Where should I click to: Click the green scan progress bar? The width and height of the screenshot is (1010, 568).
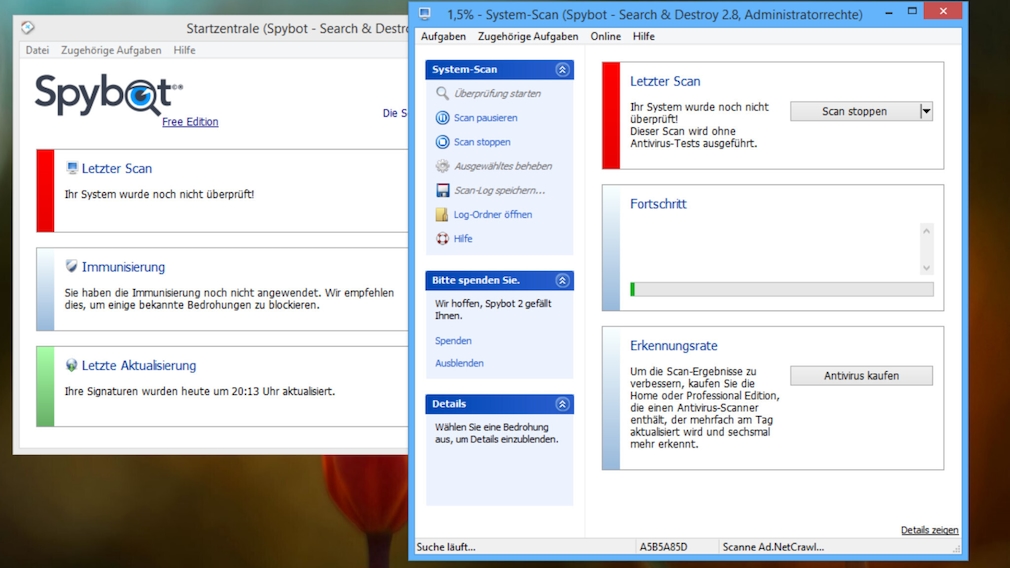[x=781, y=289]
